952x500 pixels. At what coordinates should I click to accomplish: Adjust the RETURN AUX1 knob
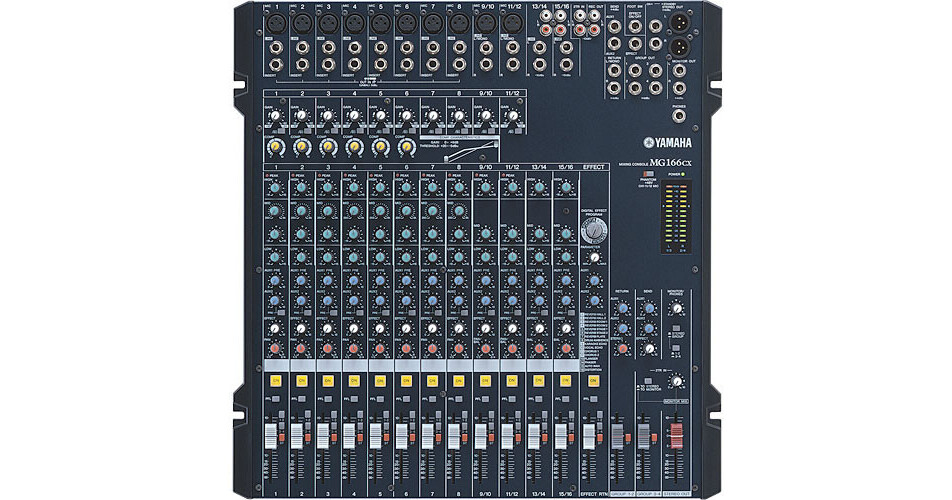(x=622, y=308)
